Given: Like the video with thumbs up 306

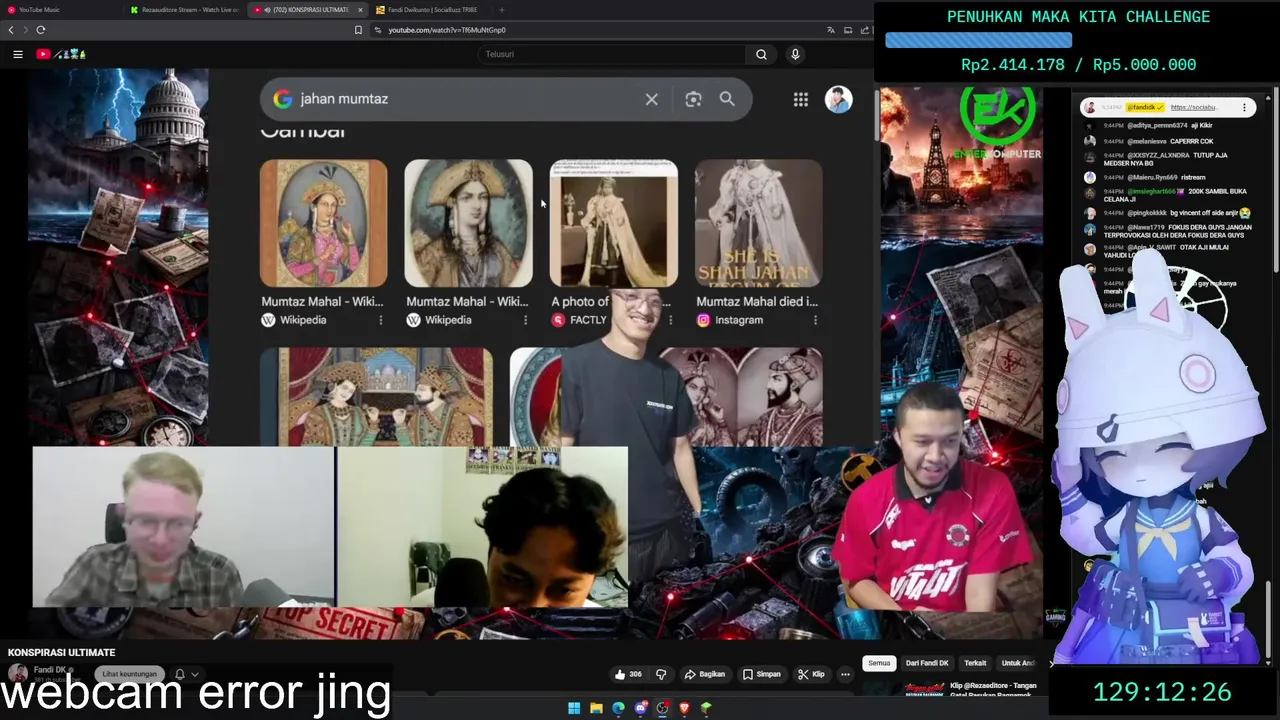Looking at the screenshot, I should click(628, 675).
